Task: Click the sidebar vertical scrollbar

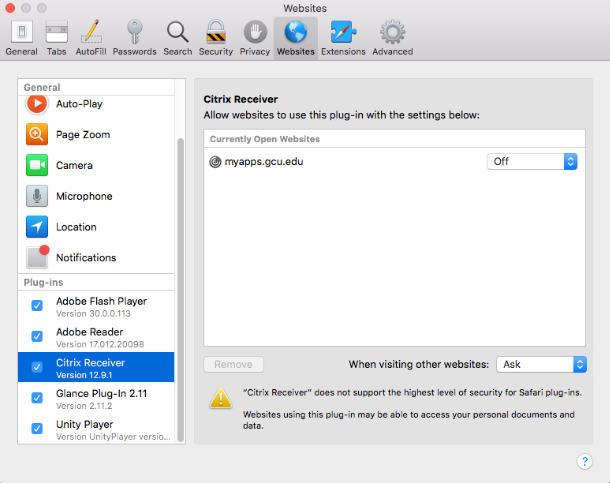Action: pos(180,290)
